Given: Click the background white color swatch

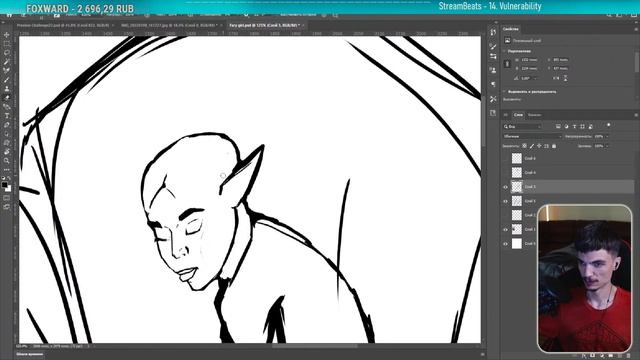Looking at the screenshot, I should [x=9, y=189].
